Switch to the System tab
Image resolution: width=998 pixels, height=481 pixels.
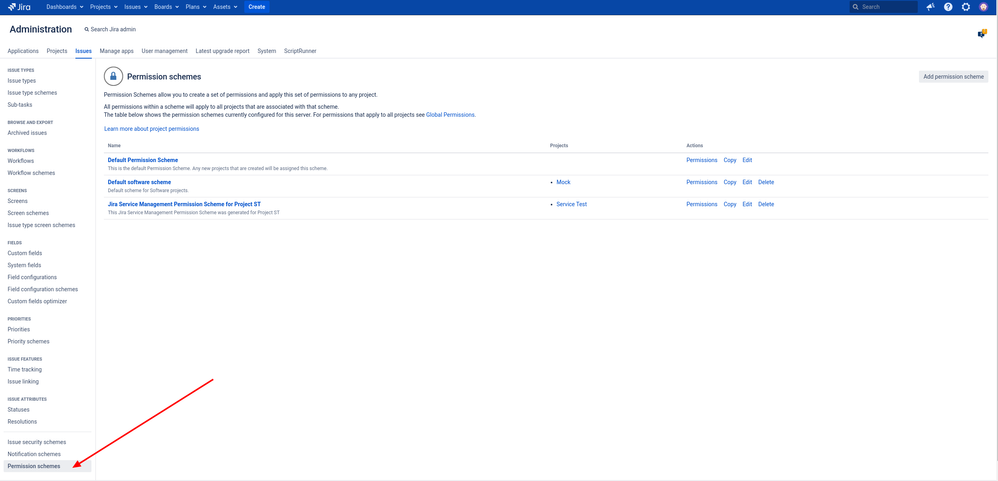[267, 51]
